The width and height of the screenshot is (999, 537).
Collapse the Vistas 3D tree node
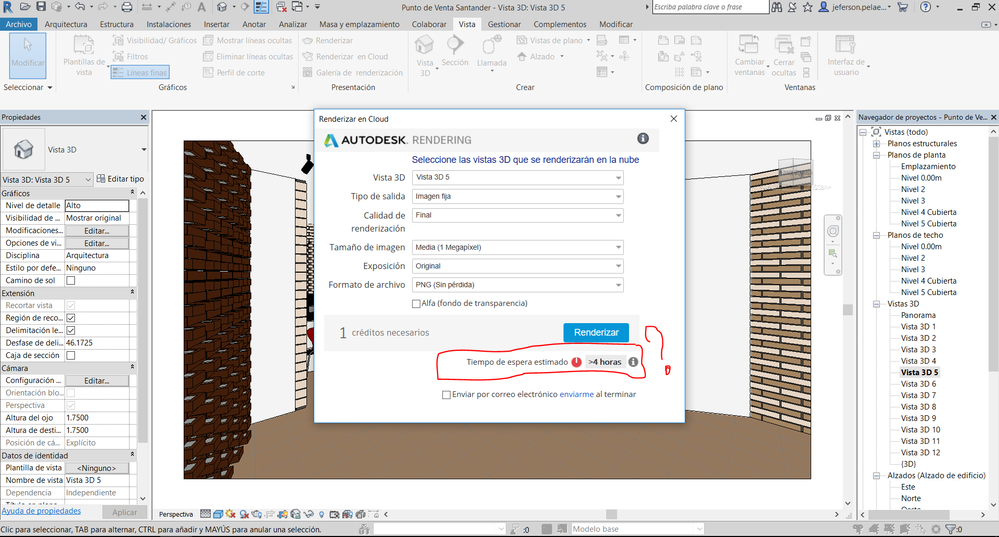point(876,304)
